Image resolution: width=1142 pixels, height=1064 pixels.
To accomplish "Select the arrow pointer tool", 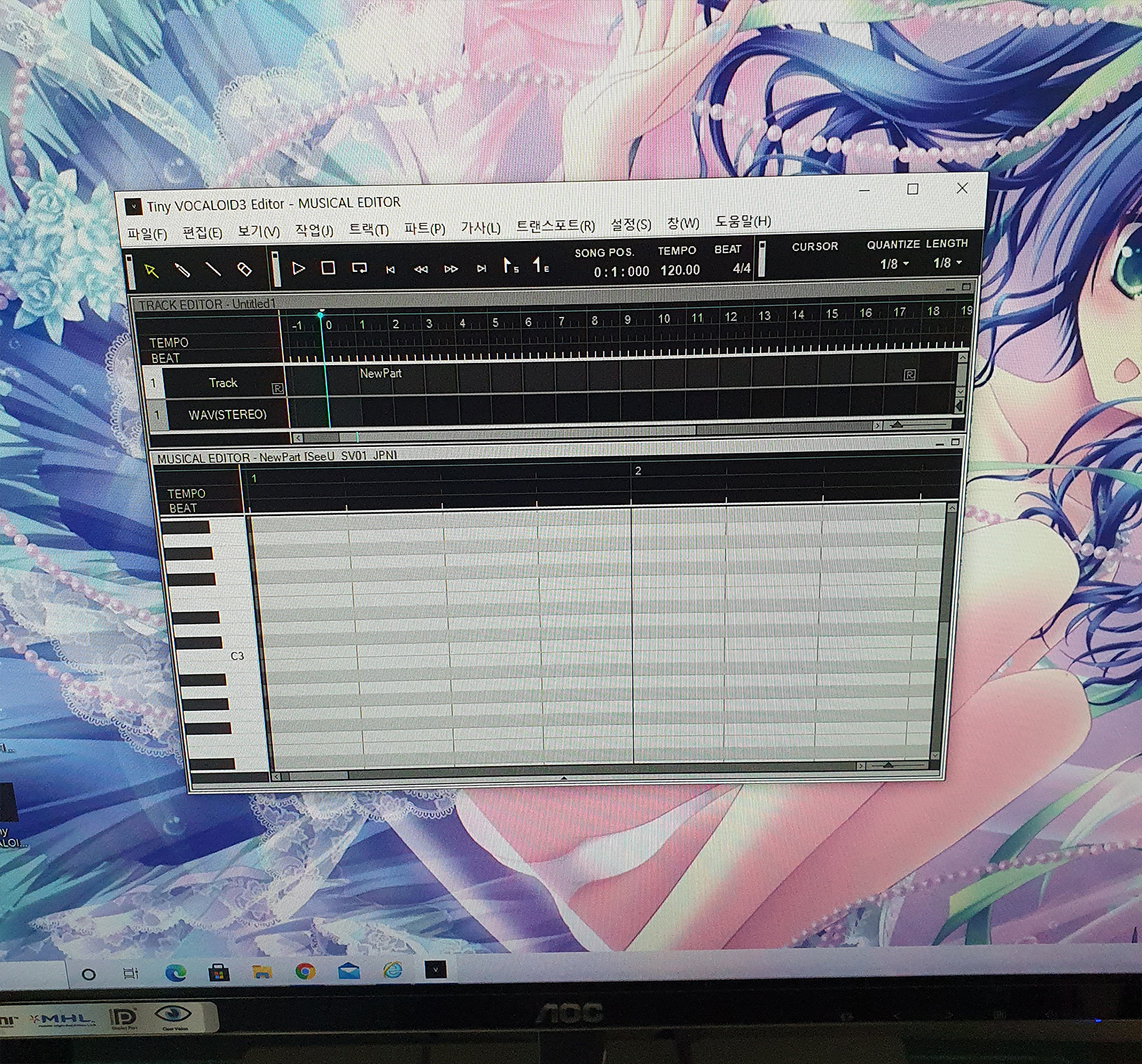I will [151, 270].
